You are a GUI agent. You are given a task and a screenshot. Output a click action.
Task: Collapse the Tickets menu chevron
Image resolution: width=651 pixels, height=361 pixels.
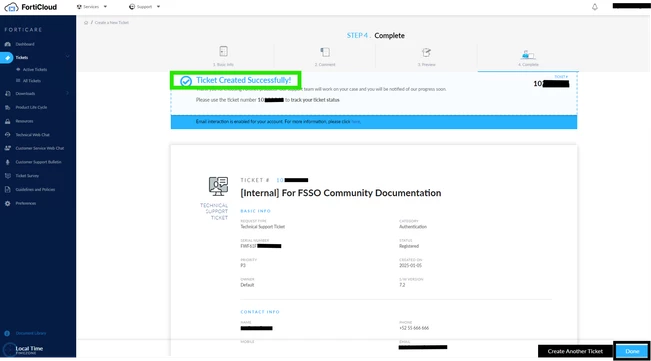pos(68,57)
